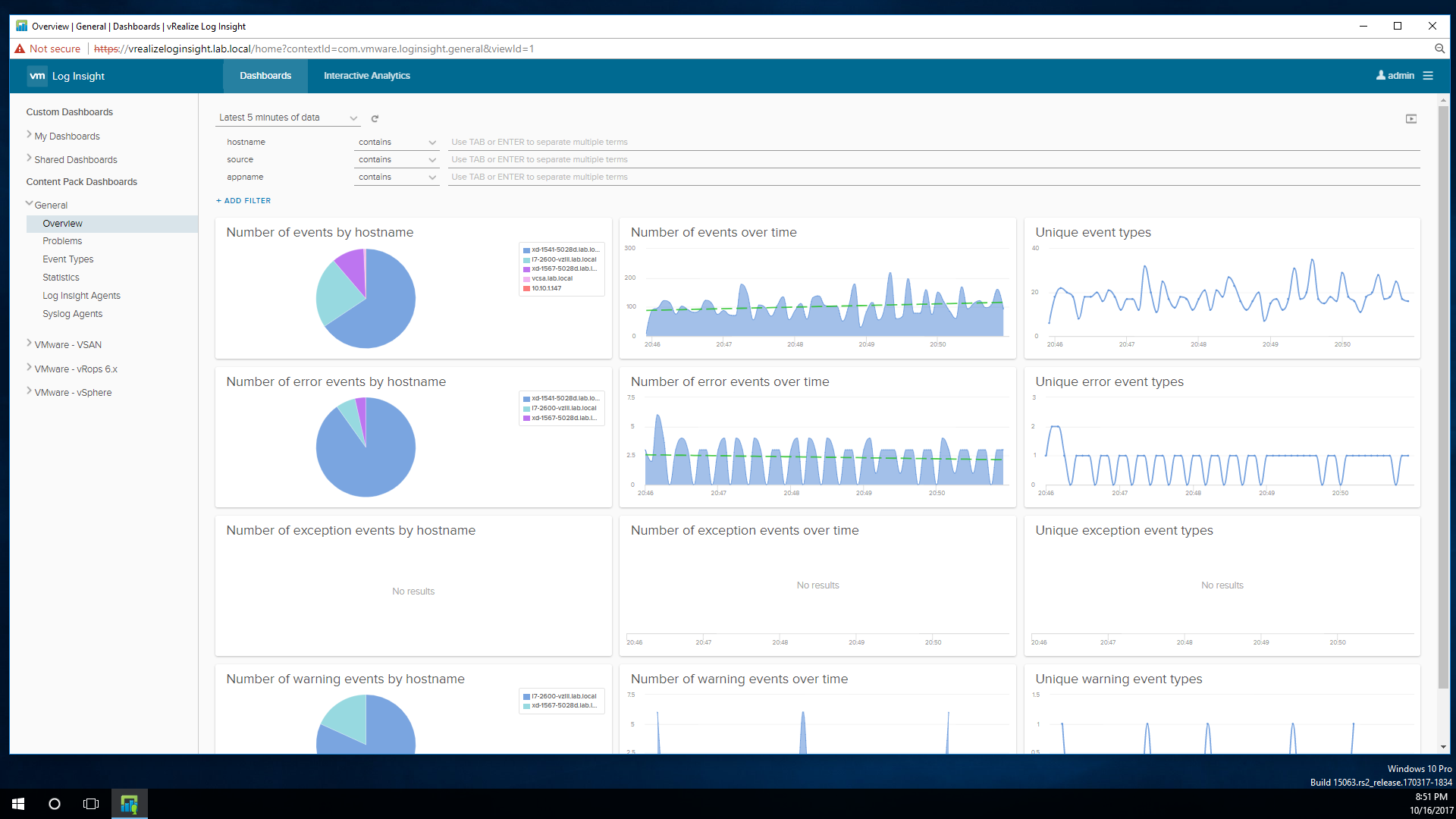This screenshot has width=1456, height=819.
Task: Click the browser search magnifier icon
Action: [x=1439, y=49]
